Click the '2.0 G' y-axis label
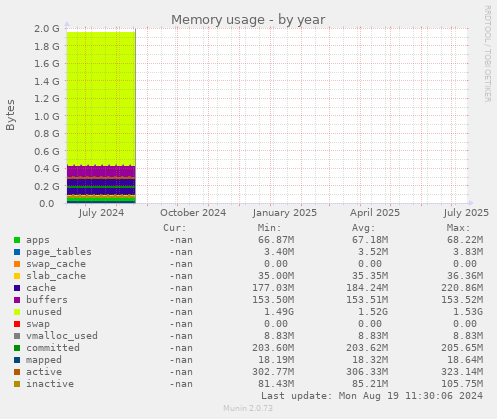This screenshot has height=419, width=497. click(x=47, y=29)
